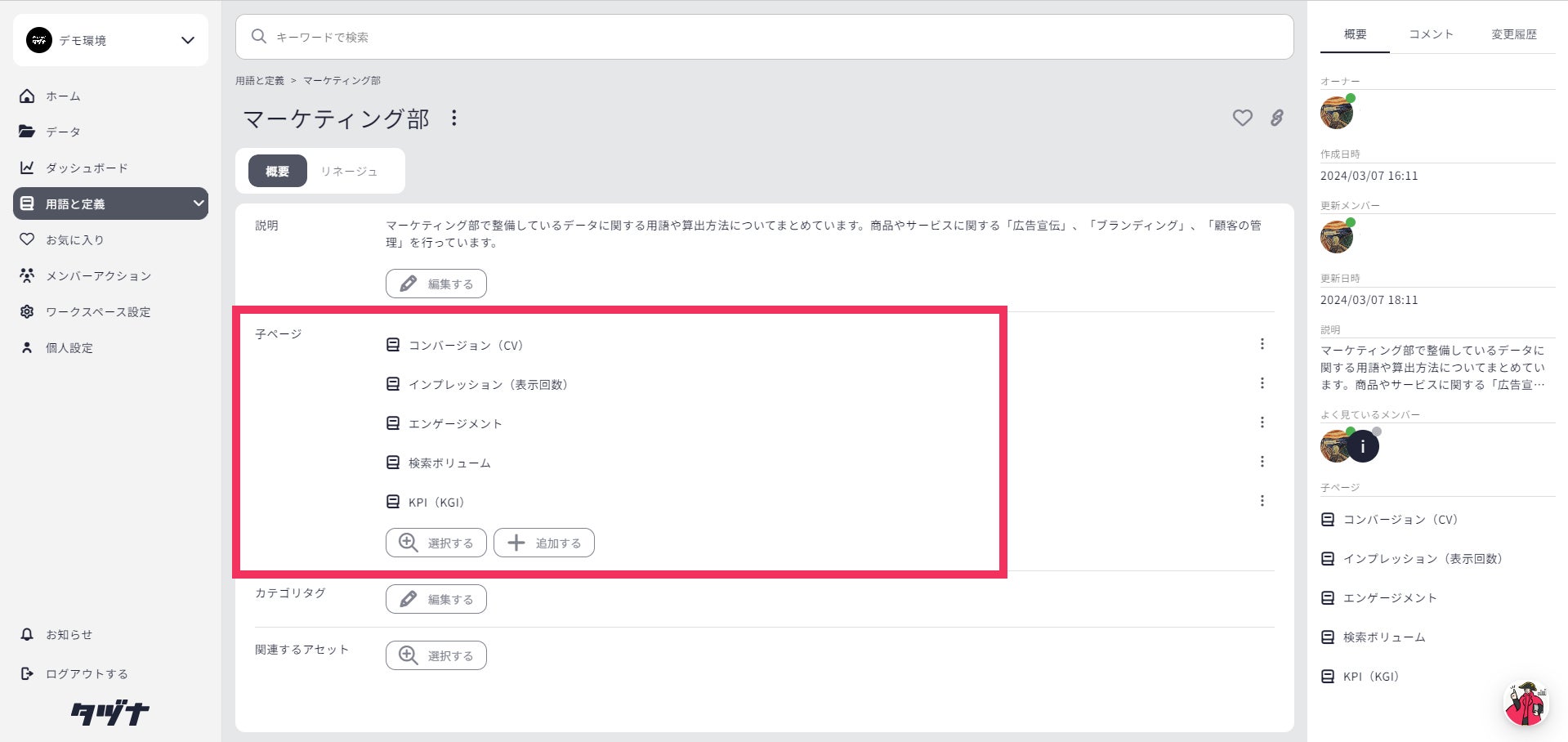The image size is (1568, 742).
Task: Open three-dot menu beside マーケティング部 title
Action: [x=454, y=118]
